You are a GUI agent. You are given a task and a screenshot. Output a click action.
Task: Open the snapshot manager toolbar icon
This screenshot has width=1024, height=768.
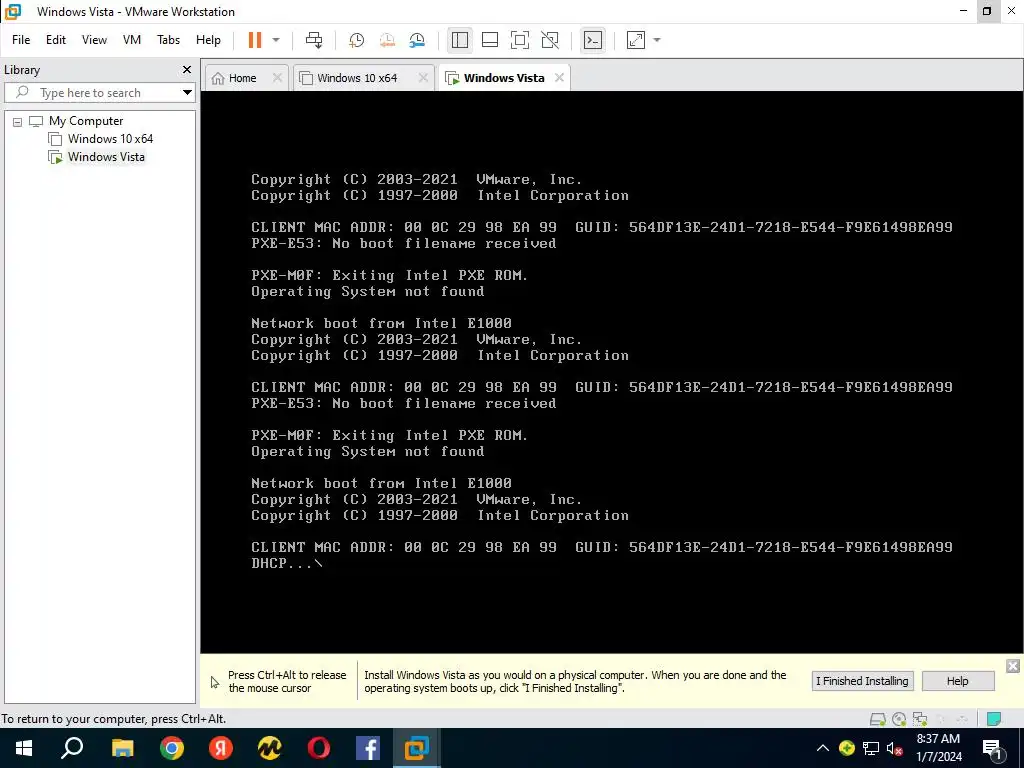tap(417, 40)
